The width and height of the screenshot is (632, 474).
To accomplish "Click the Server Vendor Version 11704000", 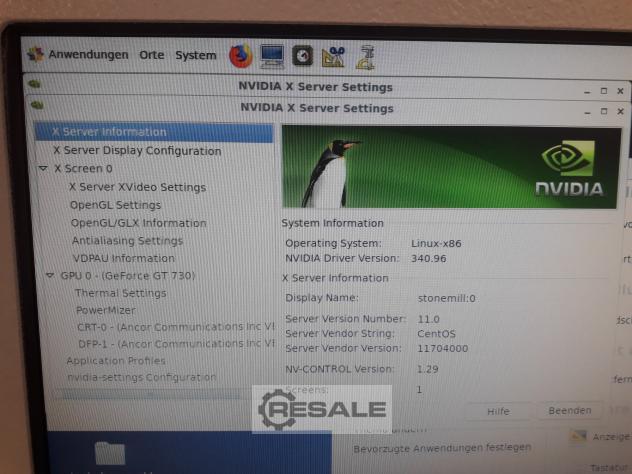I will pyautogui.click(x=443, y=349).
